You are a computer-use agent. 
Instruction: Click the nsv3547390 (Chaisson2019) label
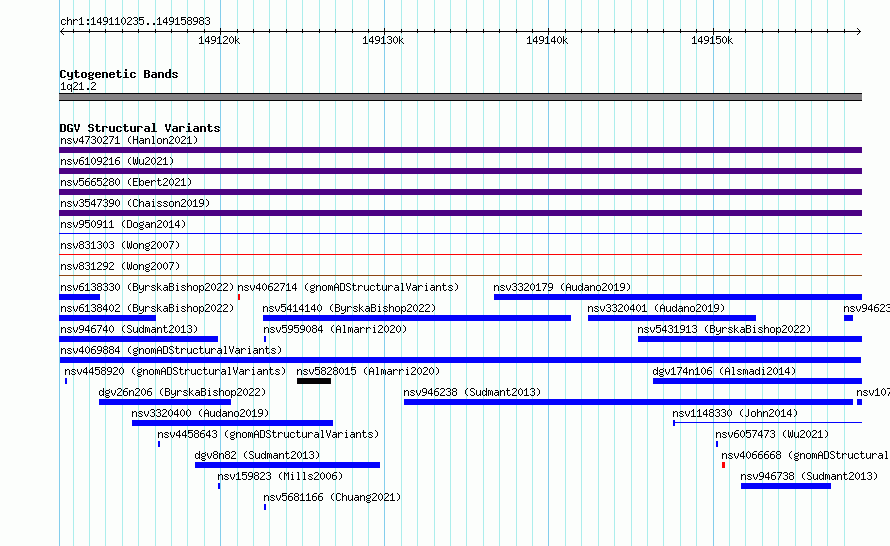(x=135, y=203)
